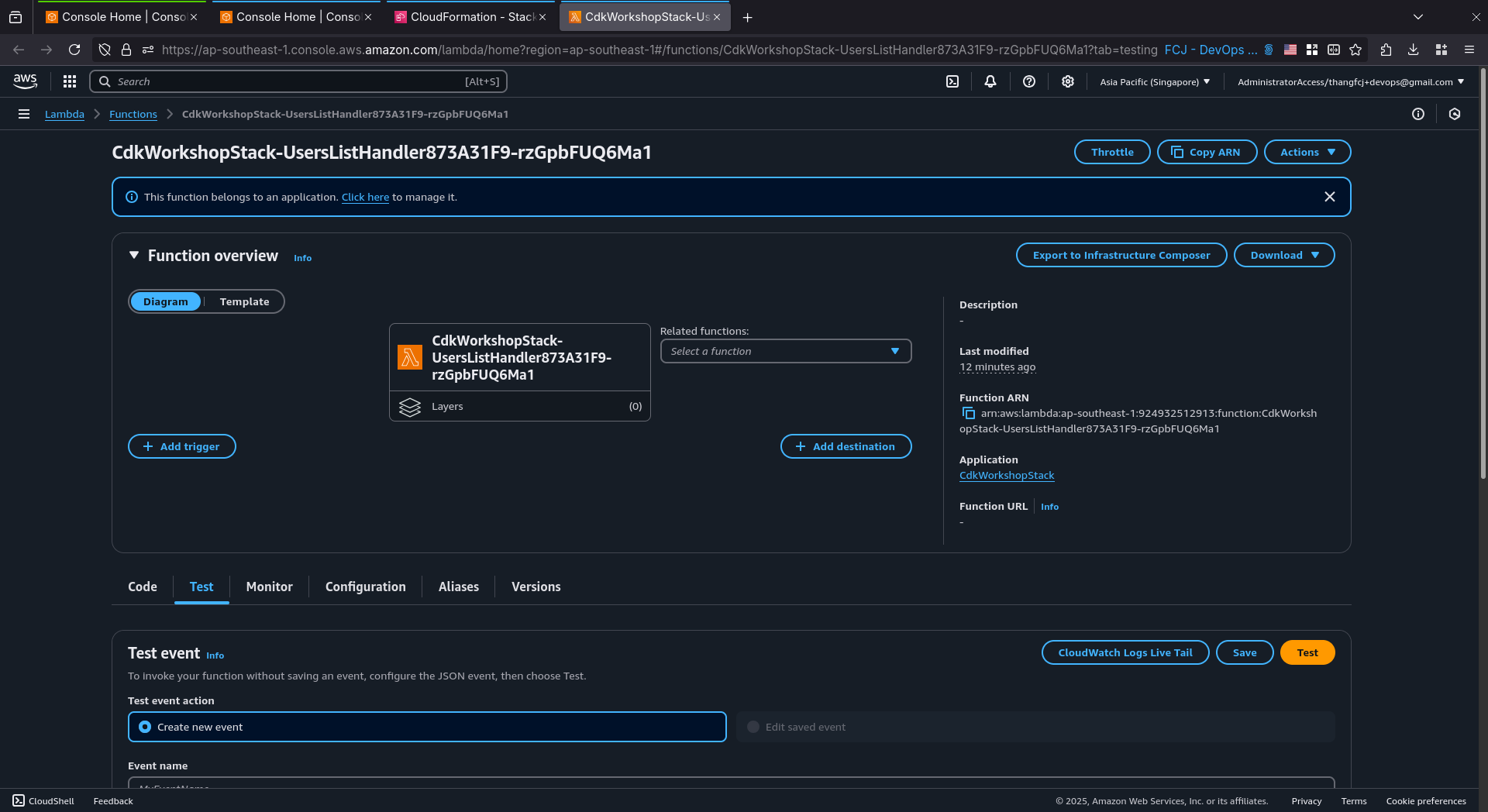Open CloudShell from the top navigation bar
The height and width of the screenshot is (812, 1488).
(x=952, y=81)
